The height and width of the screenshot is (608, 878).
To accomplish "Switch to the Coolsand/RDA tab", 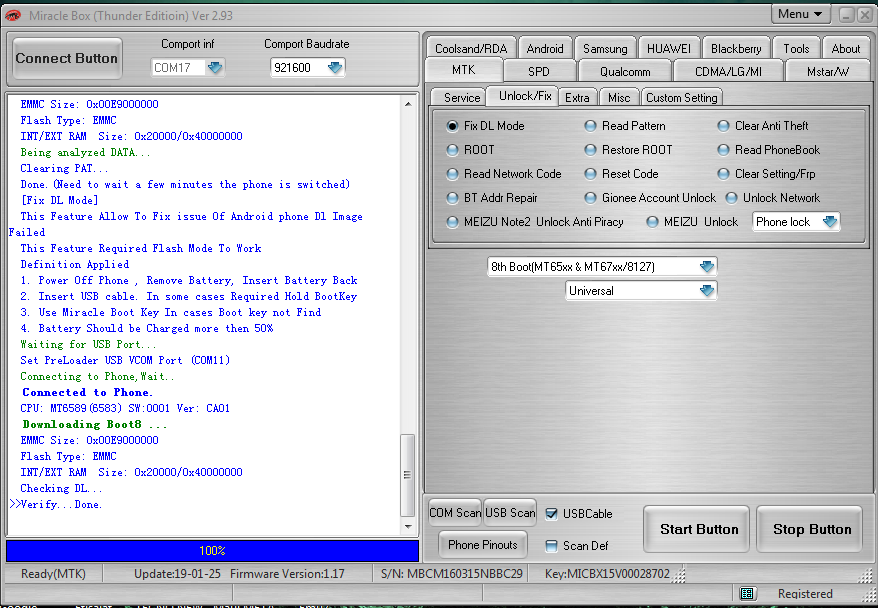I will (x=471, y=49).
